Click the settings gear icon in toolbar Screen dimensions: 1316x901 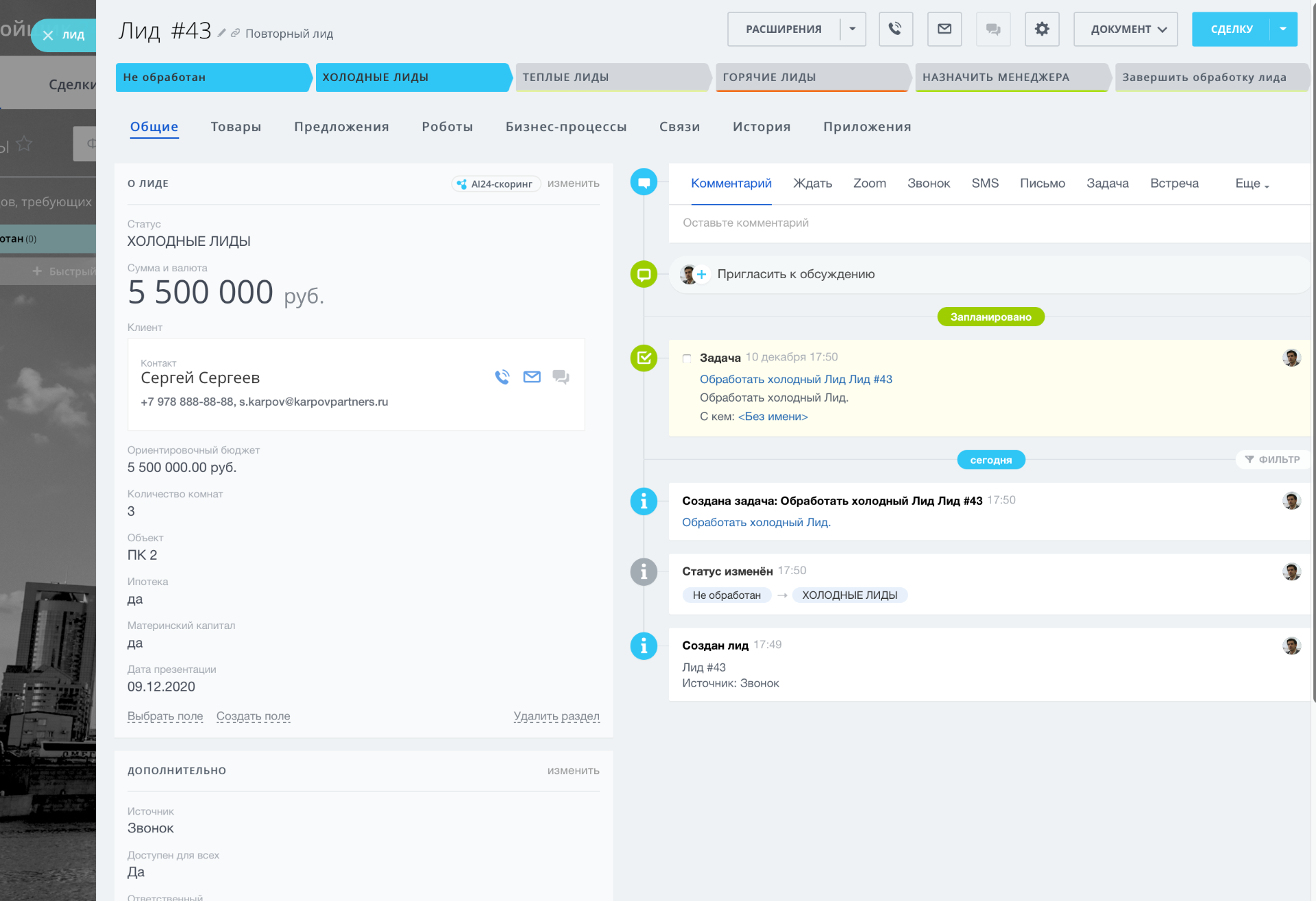[x=1042, y=29]
